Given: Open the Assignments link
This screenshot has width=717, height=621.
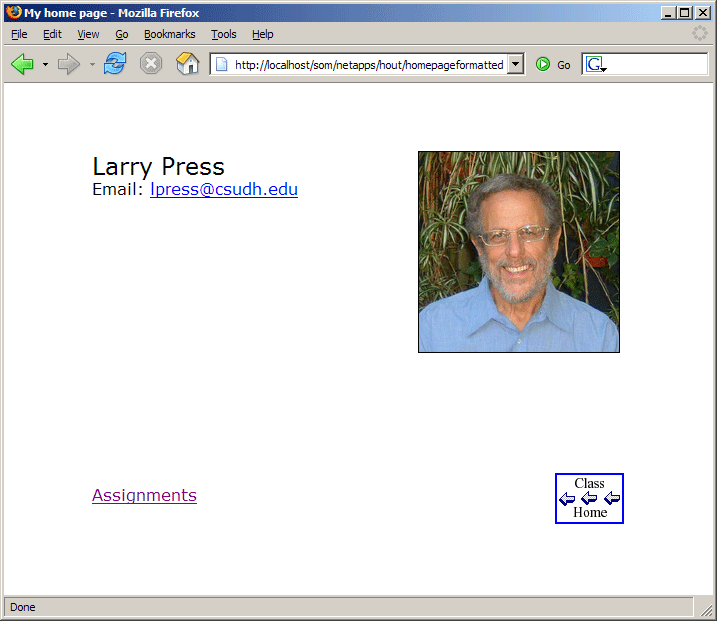Looking at the screenshot, I should click(x=144, y=495).
